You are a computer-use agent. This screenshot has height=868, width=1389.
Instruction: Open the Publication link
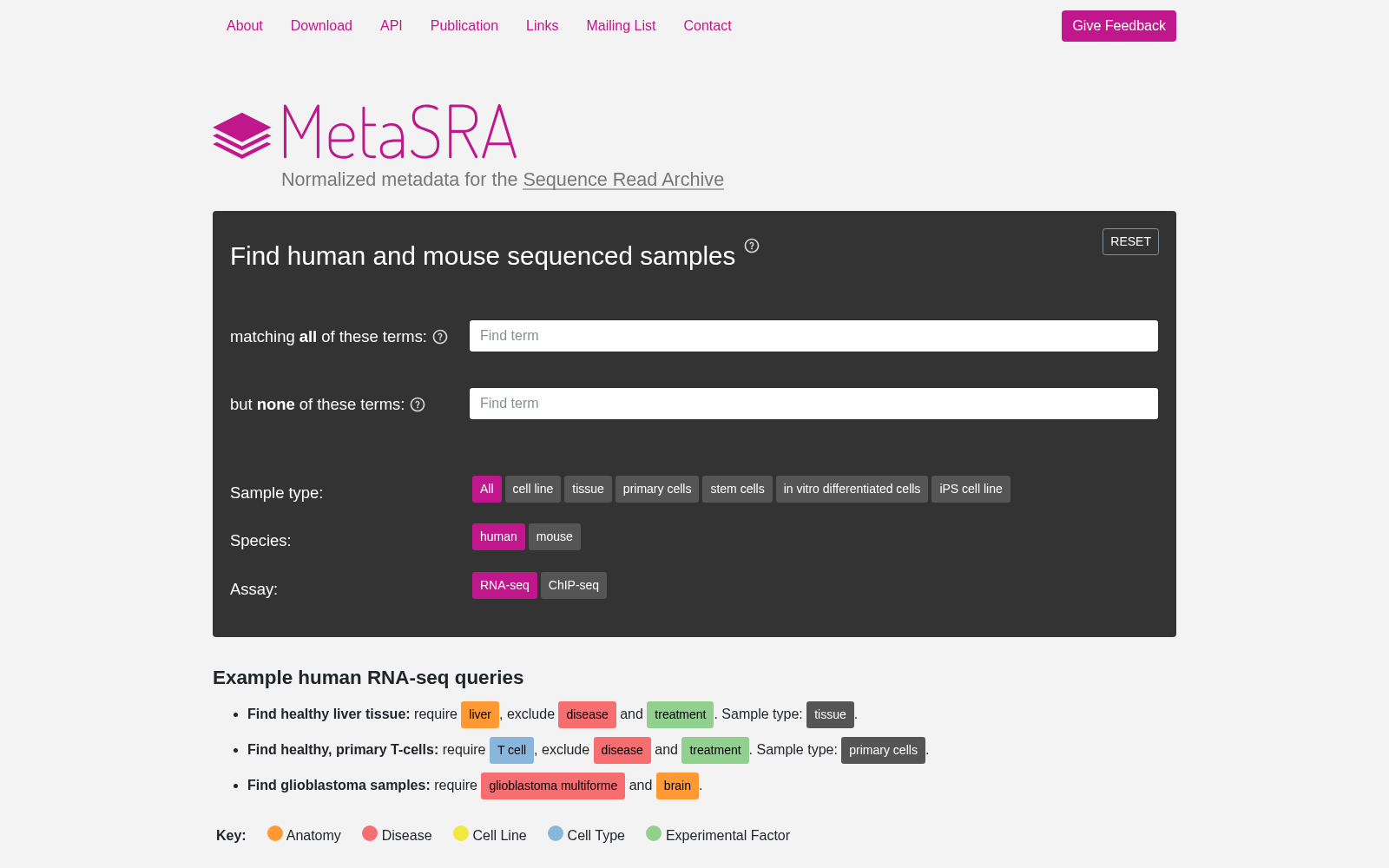click(x=464, y=26)
